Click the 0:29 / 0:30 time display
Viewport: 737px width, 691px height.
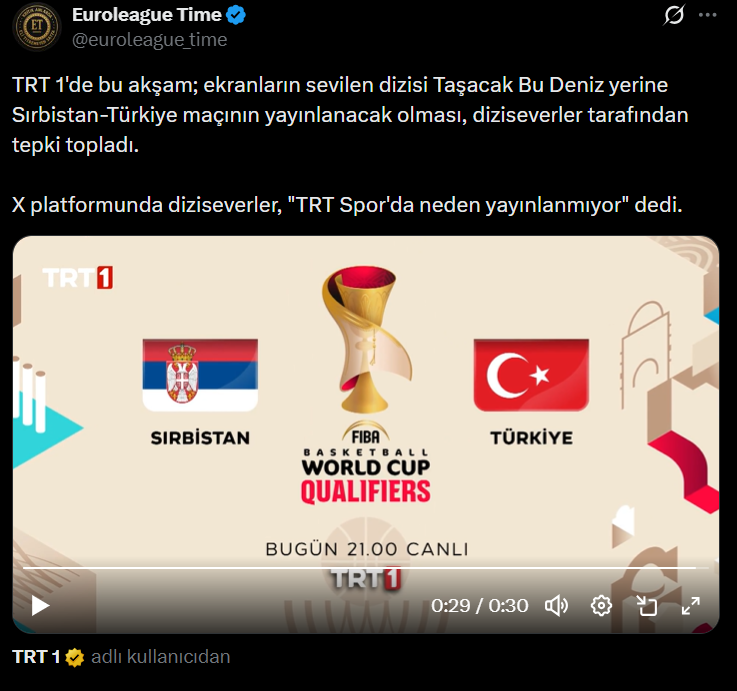(479, 605)
